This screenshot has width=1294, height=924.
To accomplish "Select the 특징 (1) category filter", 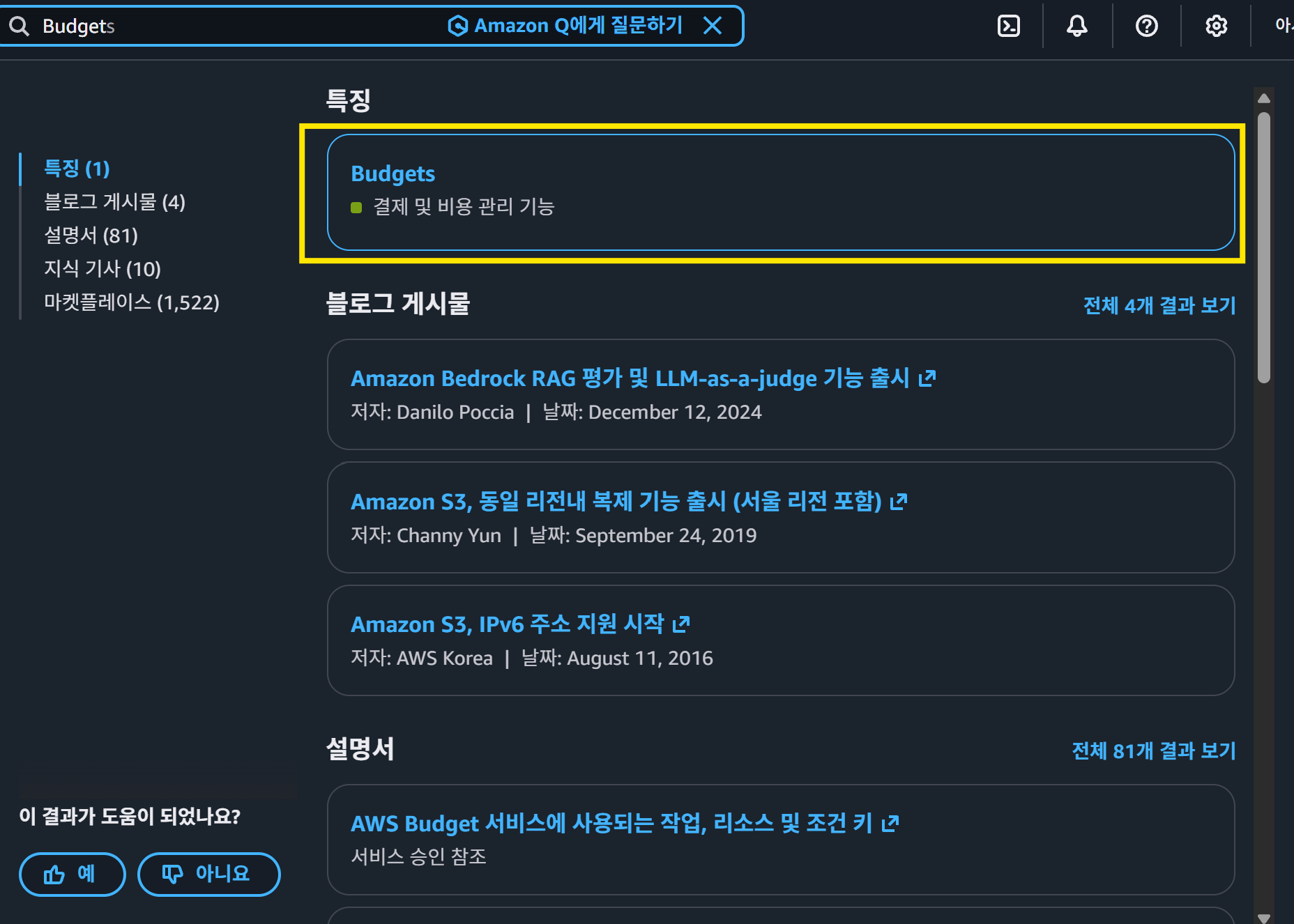I will click(77, 169).
